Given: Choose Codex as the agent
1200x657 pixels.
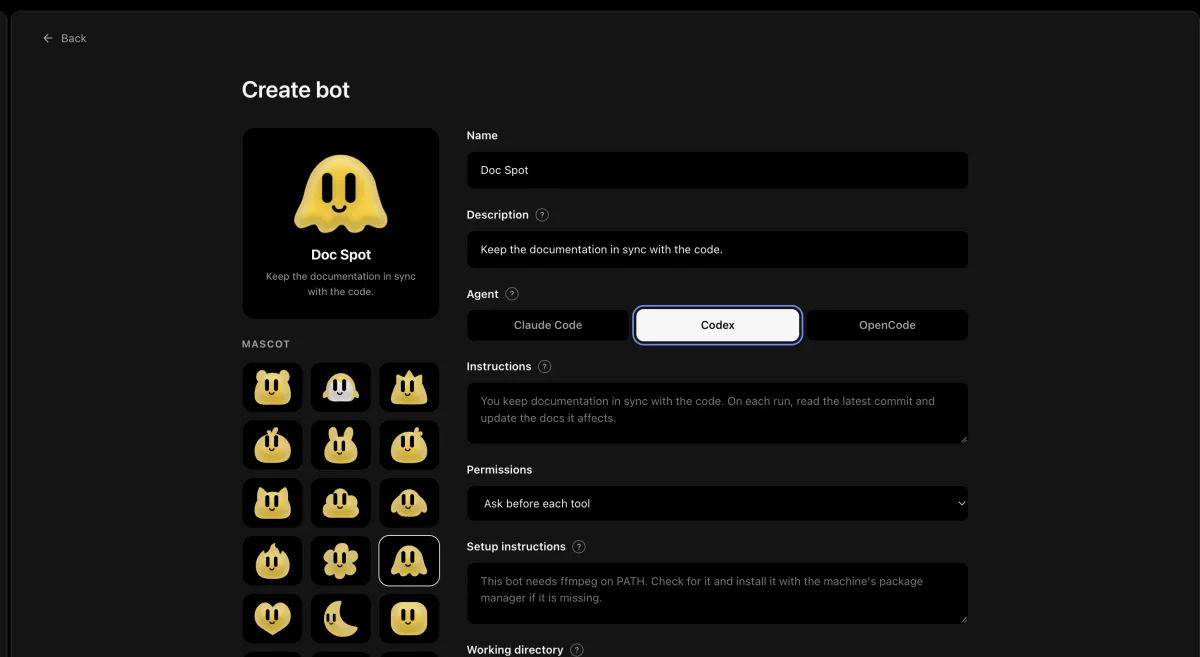Looking at the screenshot, I should pos(718,325).
